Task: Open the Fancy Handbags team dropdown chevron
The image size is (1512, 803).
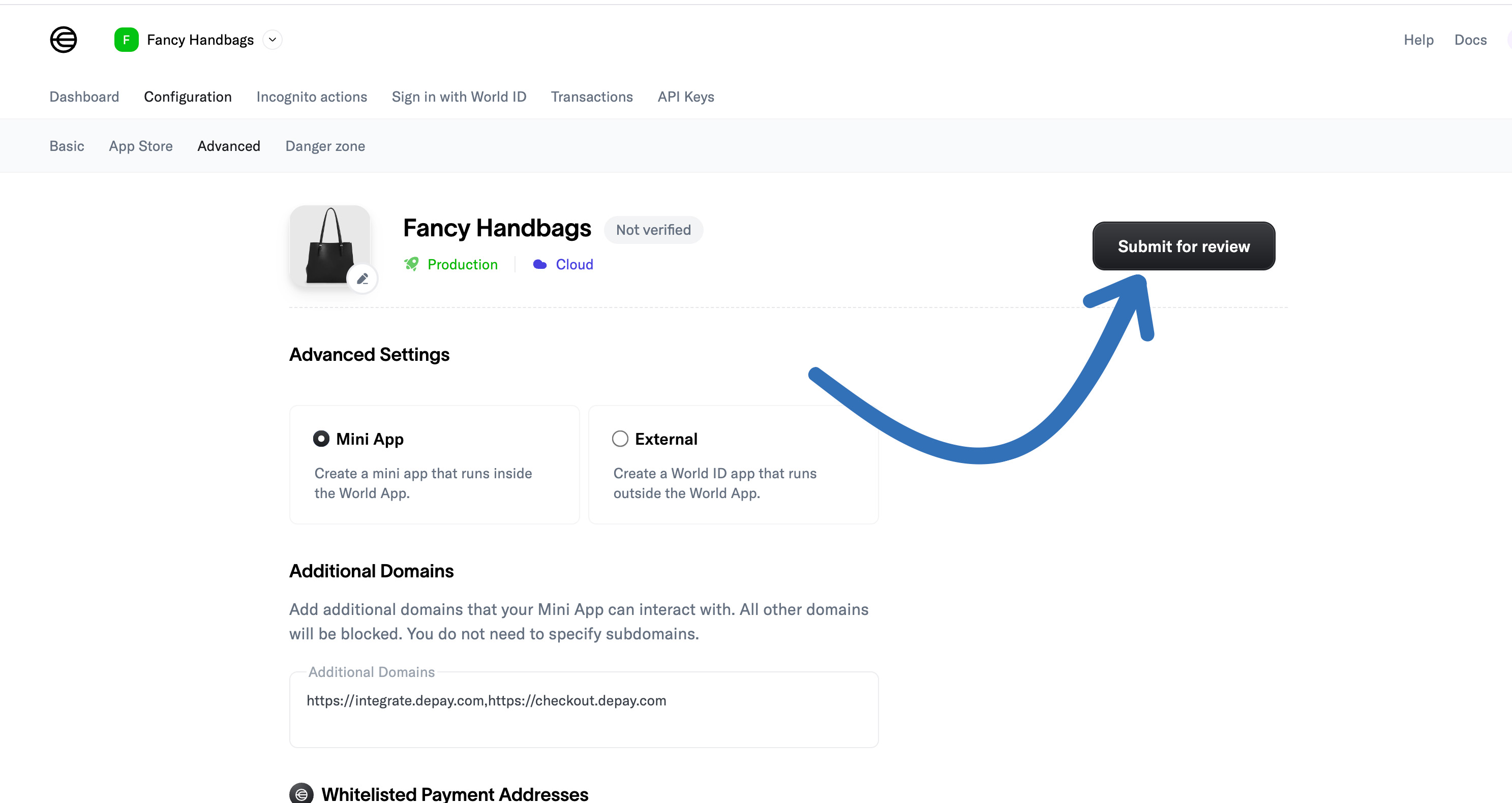Action: [x=273, y=40]
